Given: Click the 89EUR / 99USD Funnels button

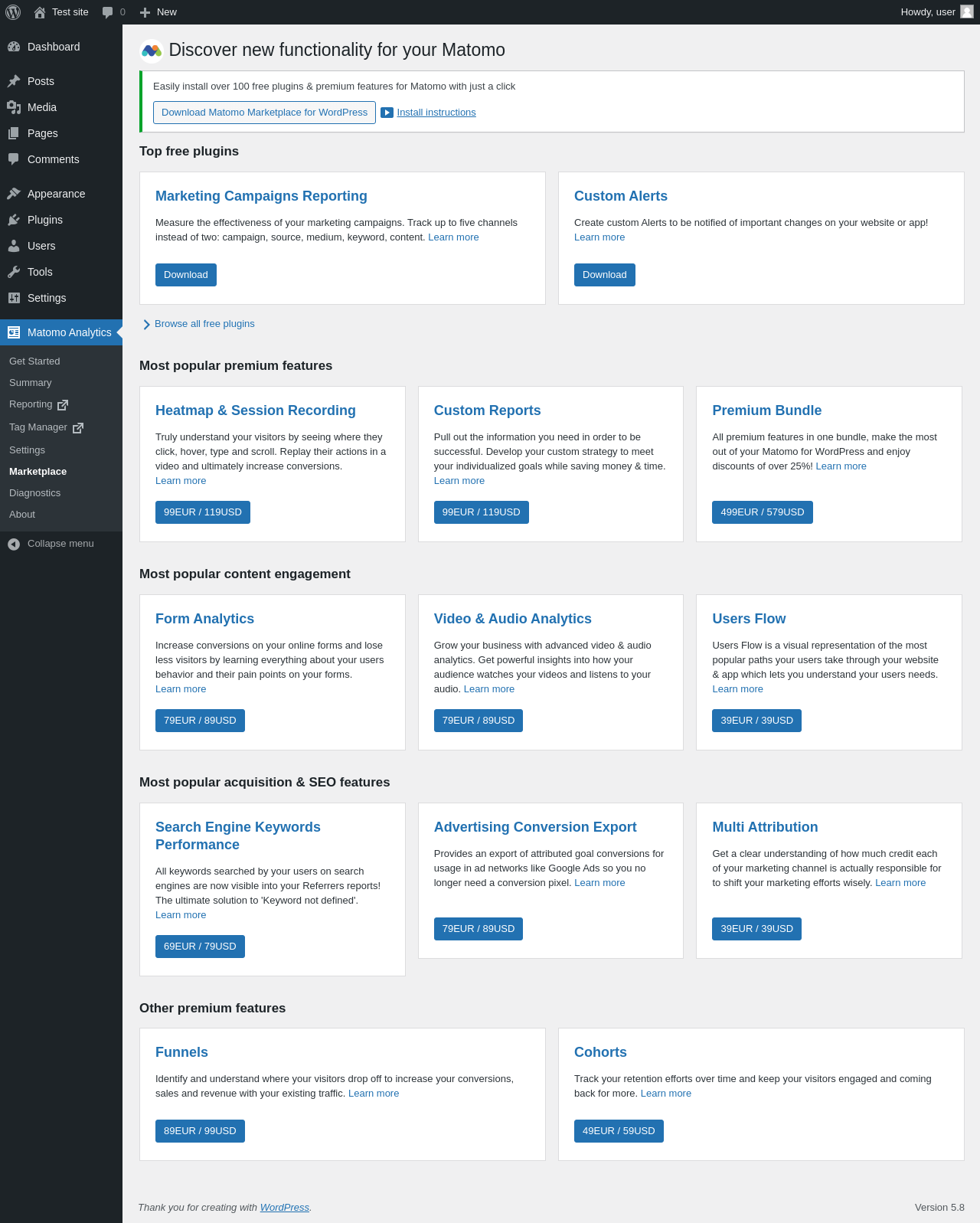Looking at the screenshot, I should (200, 1131).
